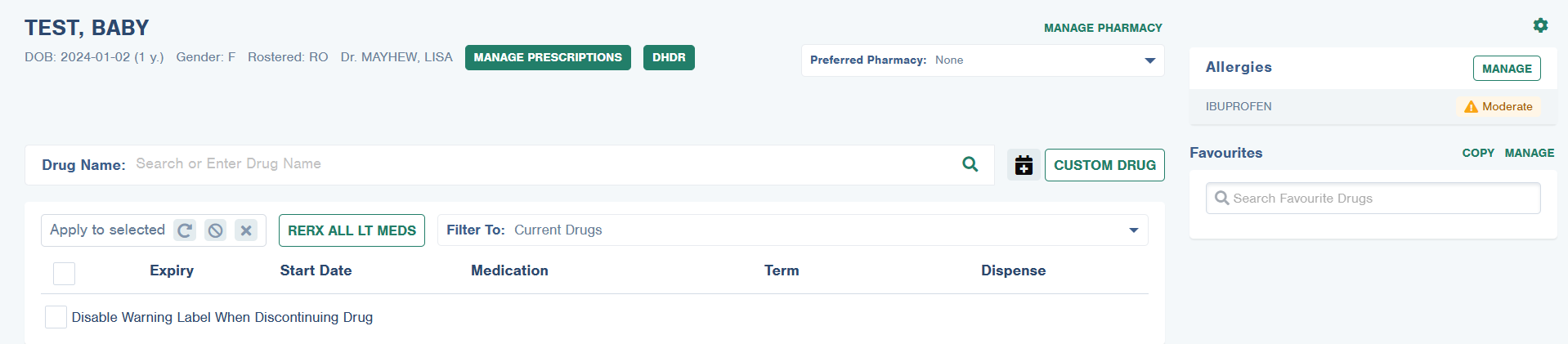Image resolution: width=1568 pixels, height=344 pixels.
Task: Open Manage Prescriptions
Action: point(548,58)
